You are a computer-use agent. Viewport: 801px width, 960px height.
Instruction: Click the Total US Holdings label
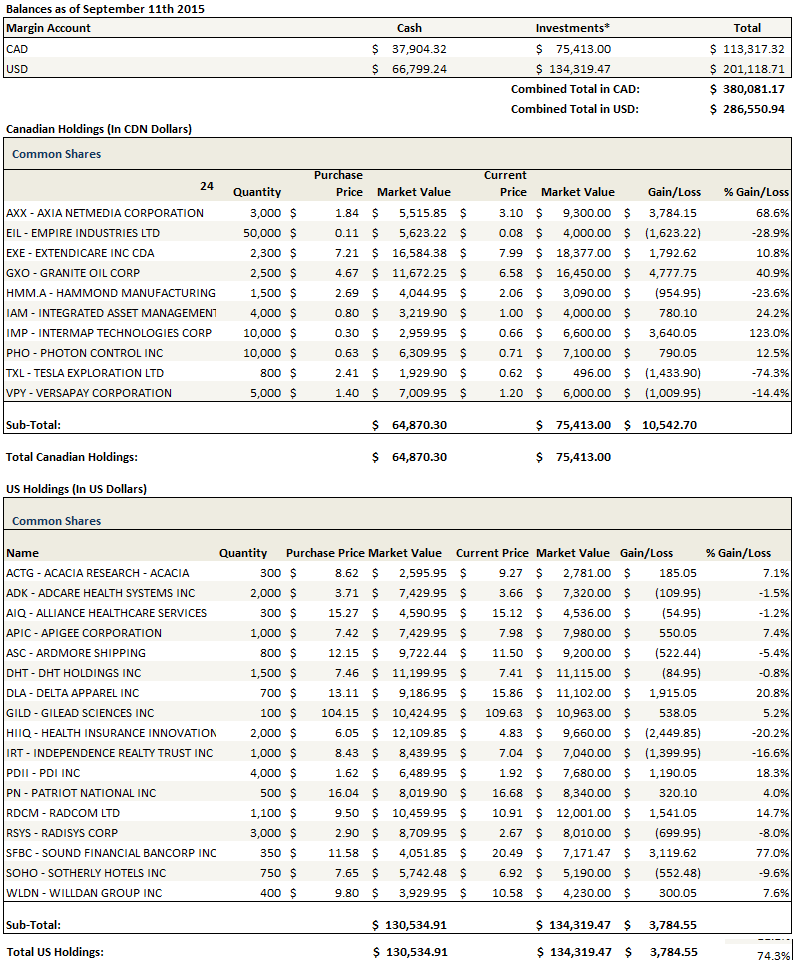55,952
